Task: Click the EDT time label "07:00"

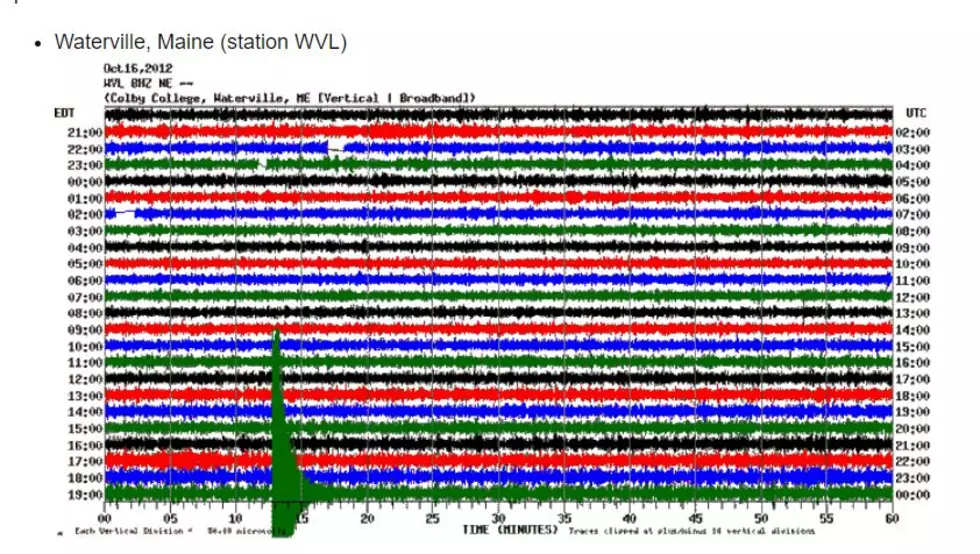Action: (x=85, y=297)
